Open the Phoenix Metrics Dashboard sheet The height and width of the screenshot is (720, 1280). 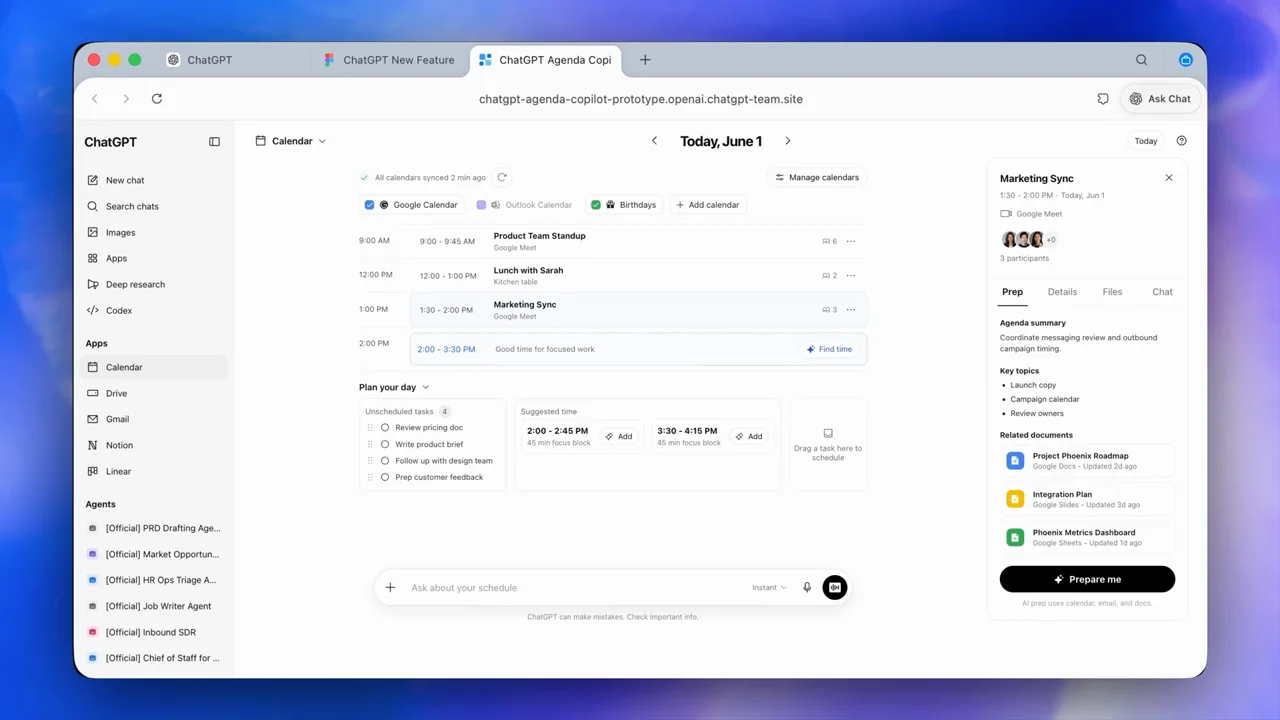pyautogui.click(x=1087, y=537)
